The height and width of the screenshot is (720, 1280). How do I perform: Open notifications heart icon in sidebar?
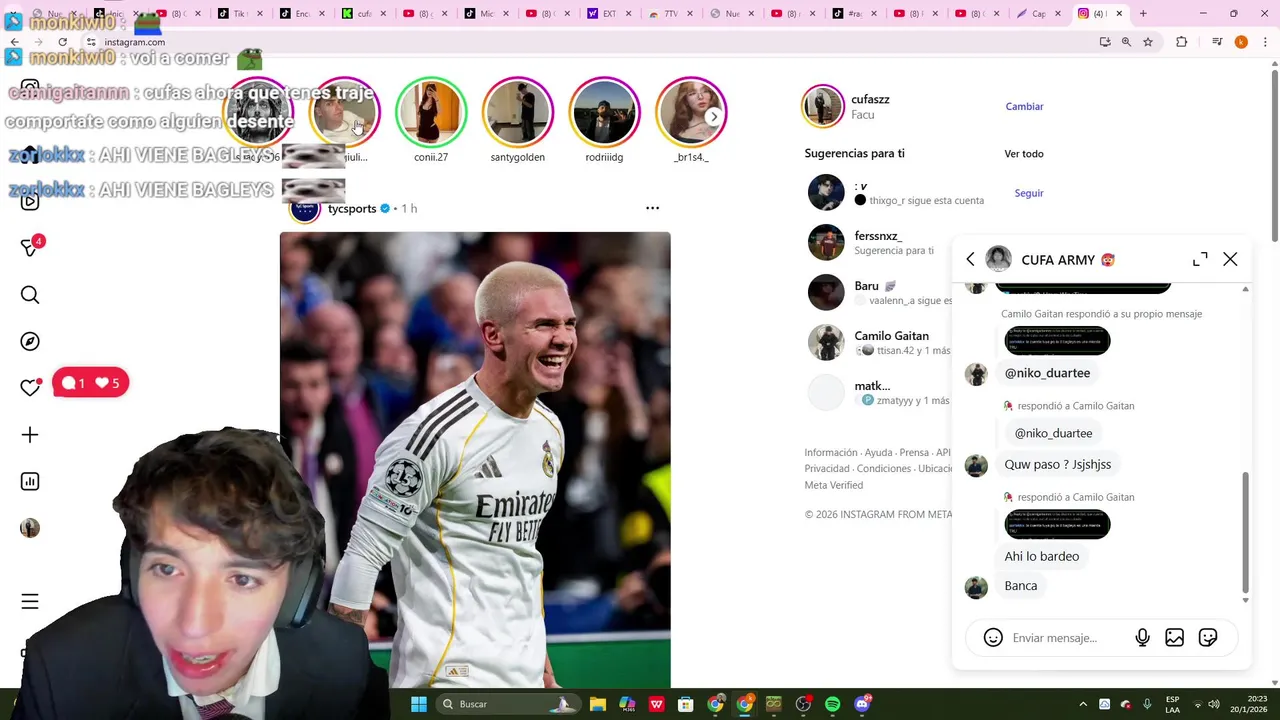(x=30, y=388)
